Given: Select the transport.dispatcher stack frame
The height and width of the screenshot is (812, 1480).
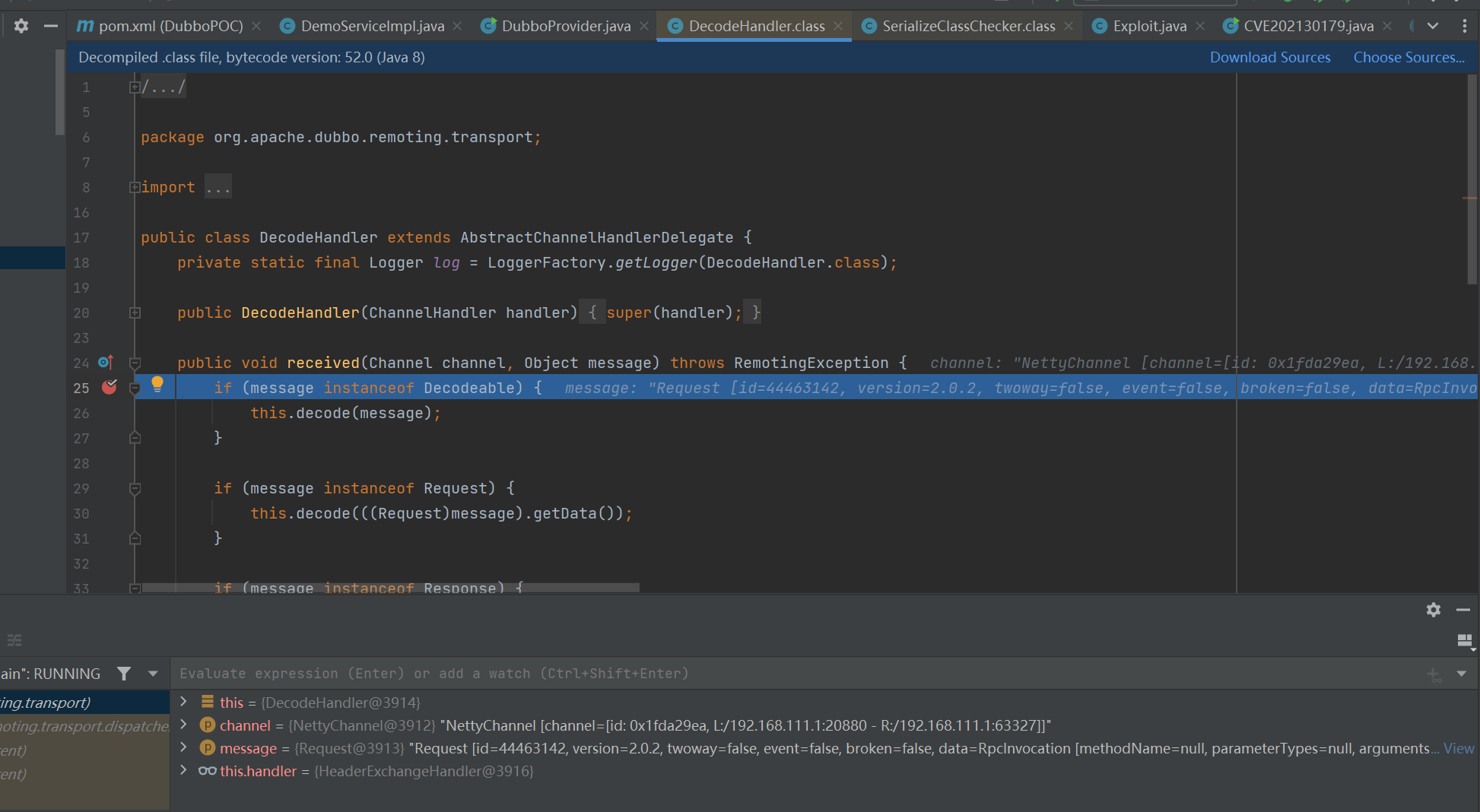Looking at the screenshot, I should pyautogui.click(x=84, y=726).
